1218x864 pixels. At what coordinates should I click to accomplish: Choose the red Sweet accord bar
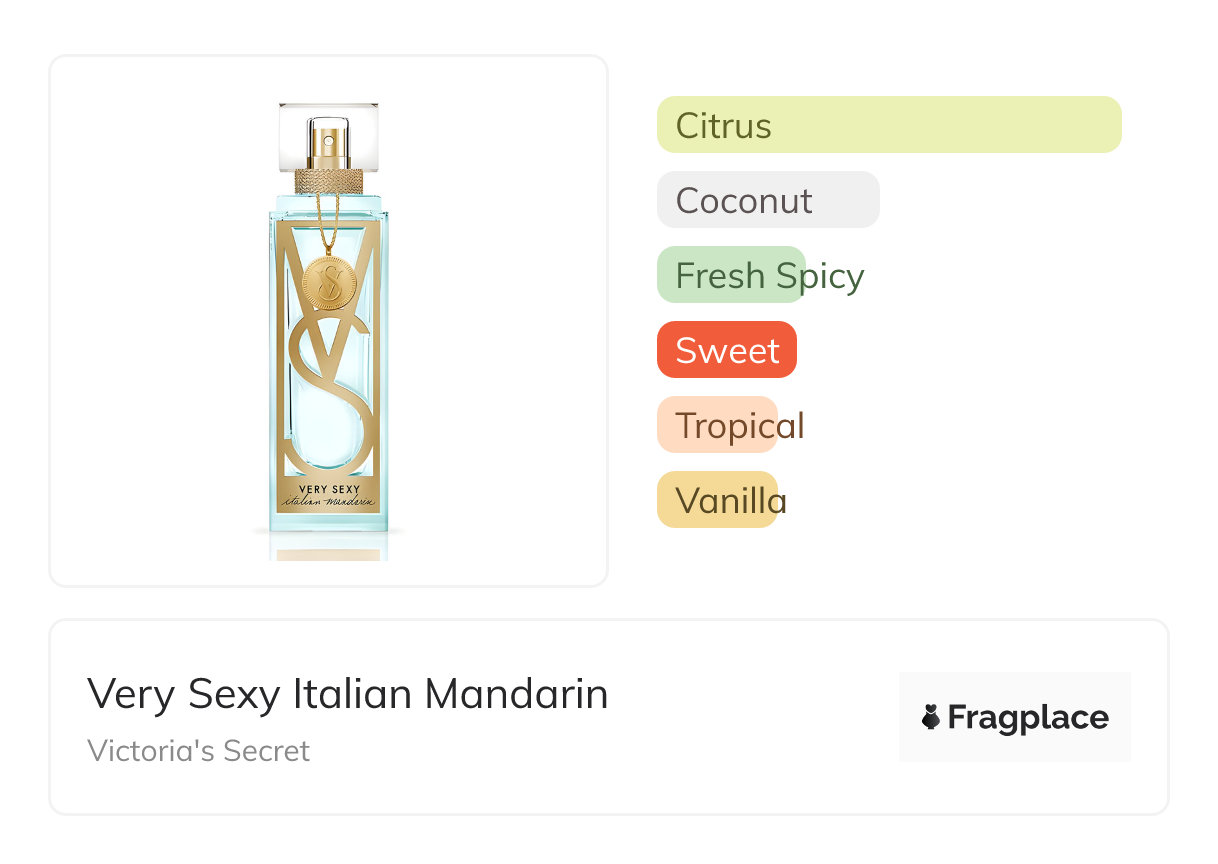727,350
